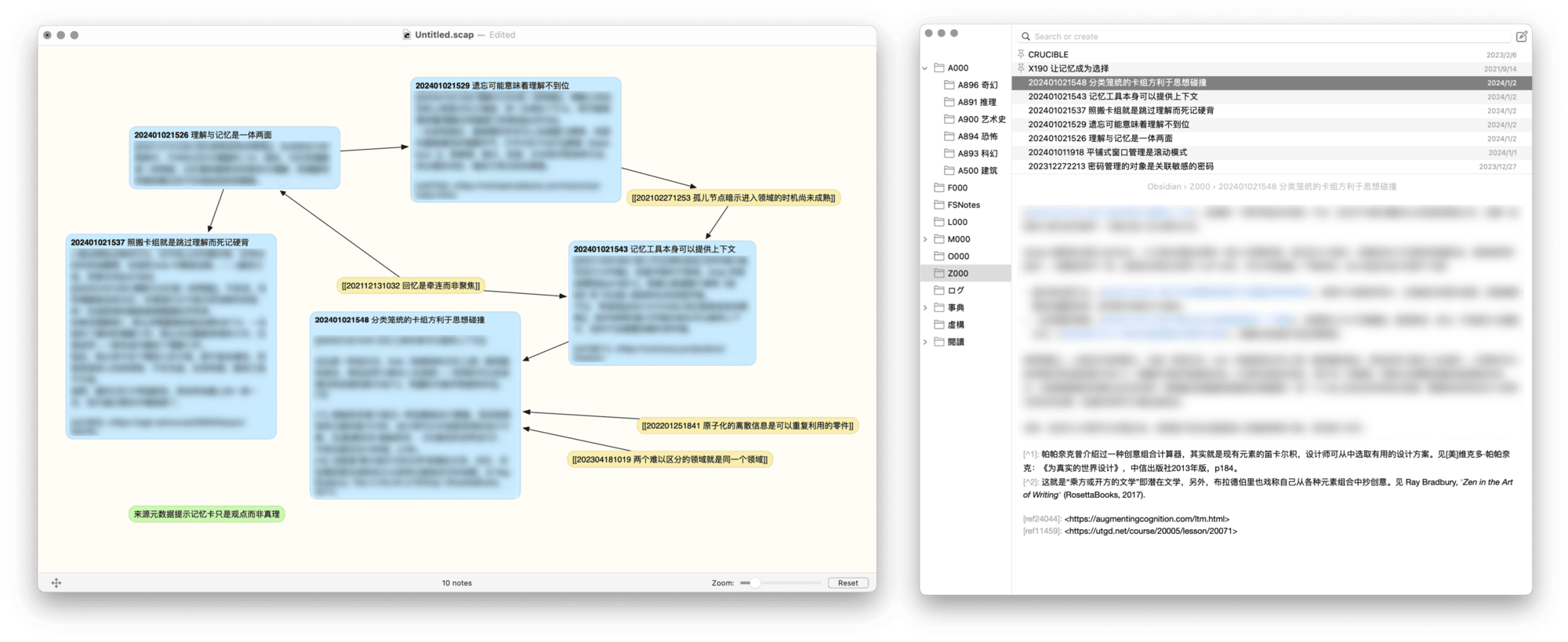Click the A896 奇幻 folder icon

click(949, 85)
